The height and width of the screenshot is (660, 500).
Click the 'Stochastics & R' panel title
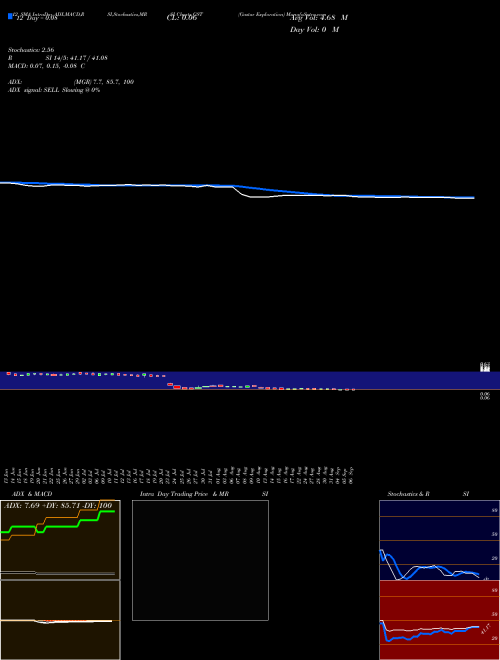click(x=408, y=494)
